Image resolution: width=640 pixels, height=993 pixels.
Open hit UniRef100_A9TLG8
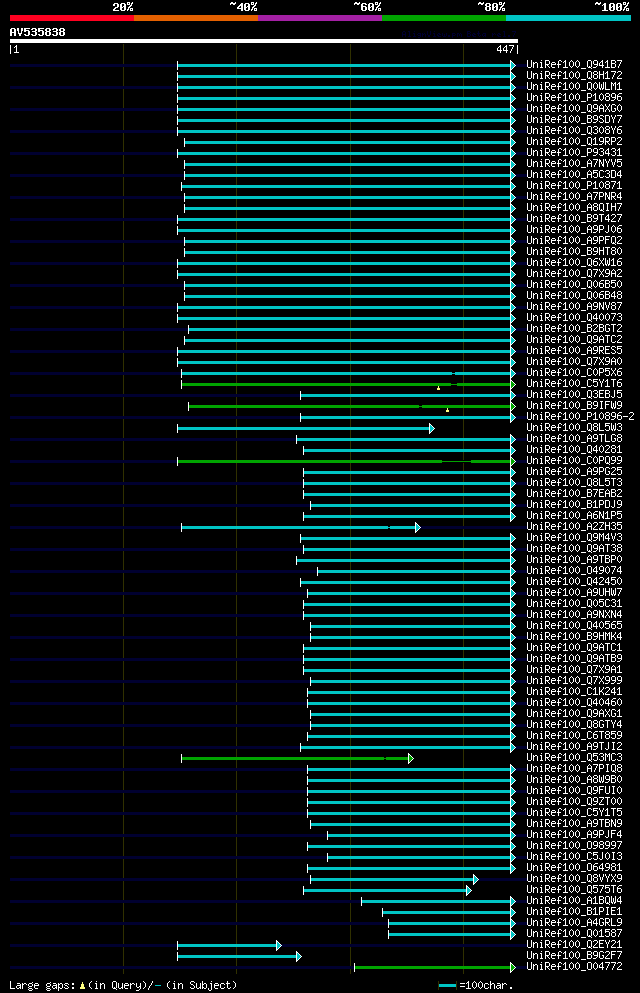coord(574,439)
